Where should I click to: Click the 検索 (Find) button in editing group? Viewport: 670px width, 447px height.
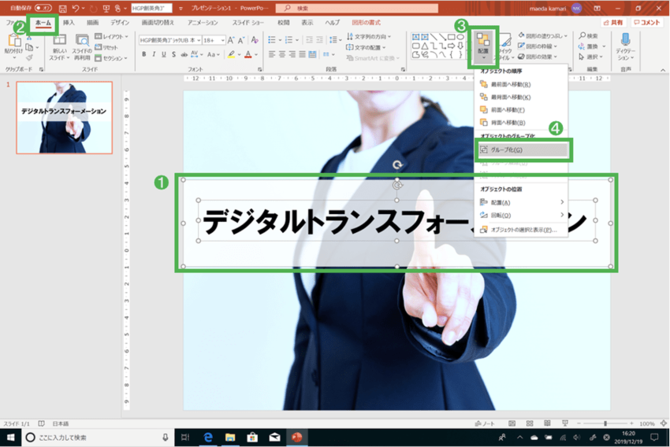pyautogui.click(x=588, y=35)
